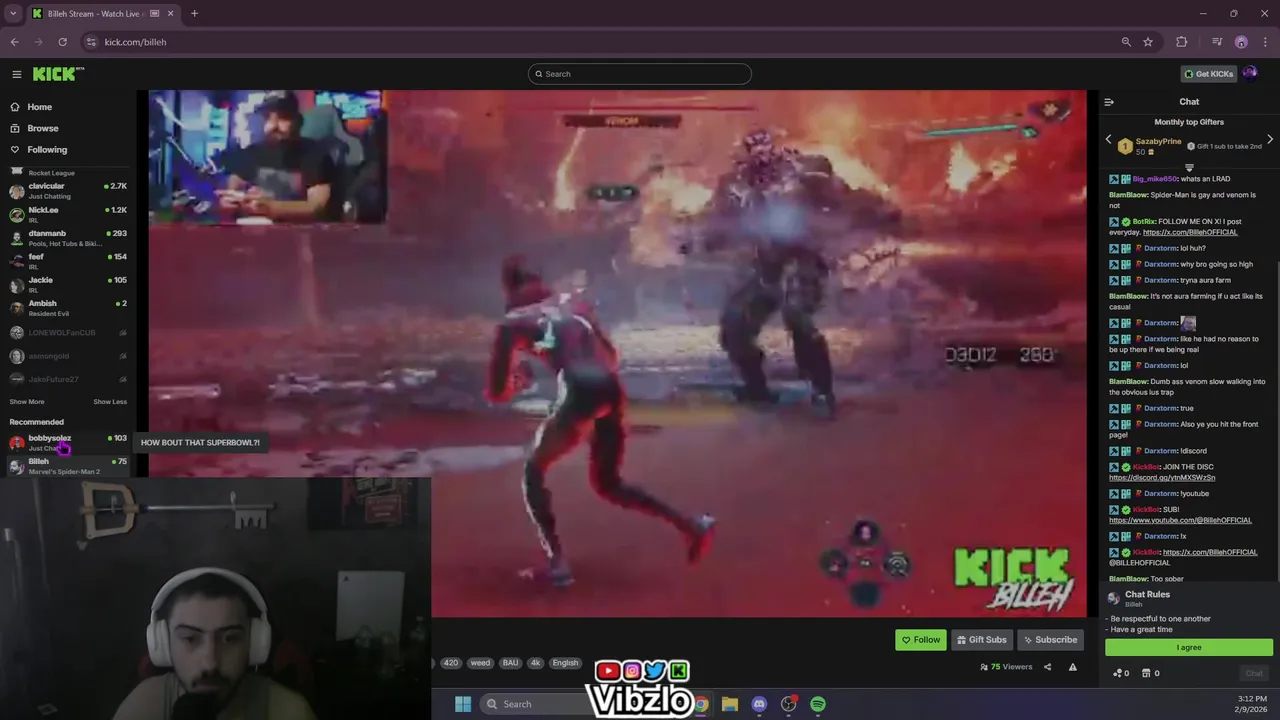Image resolution: width=1280 pixels, height=720 pixels.
Task: Click the Kick search field
Action: (640, 74)
